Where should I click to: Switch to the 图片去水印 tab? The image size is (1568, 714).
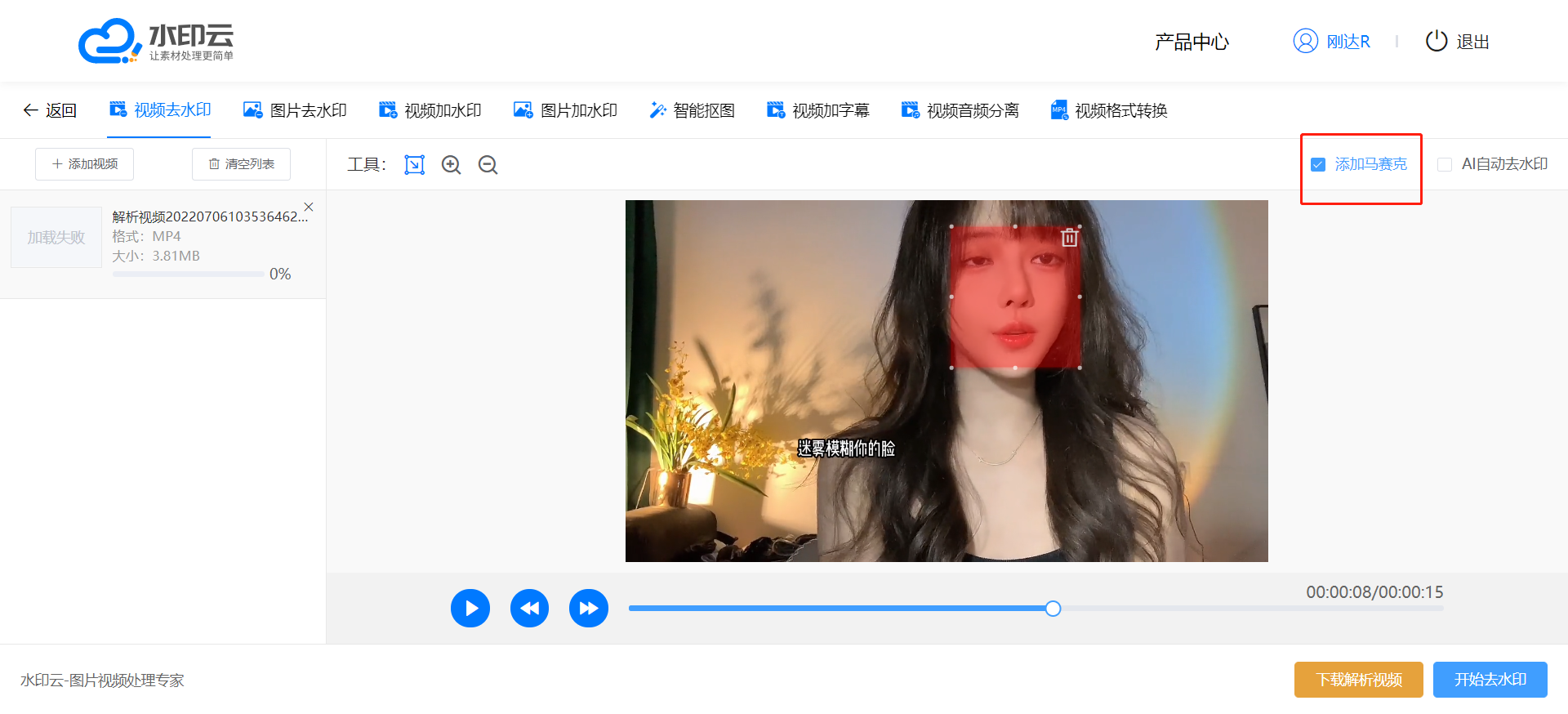pos(295,110)
